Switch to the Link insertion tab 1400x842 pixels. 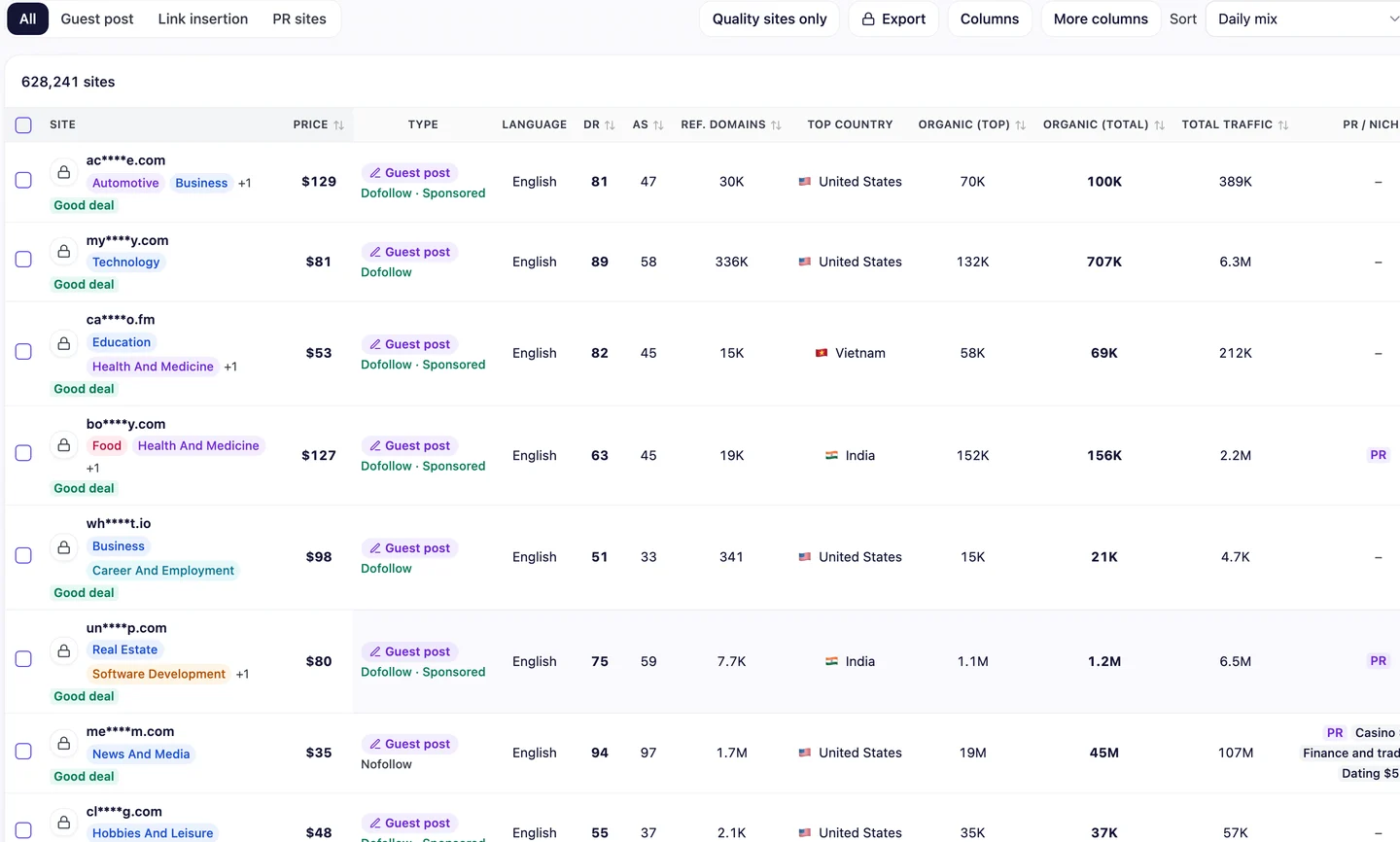pos(203,18)
